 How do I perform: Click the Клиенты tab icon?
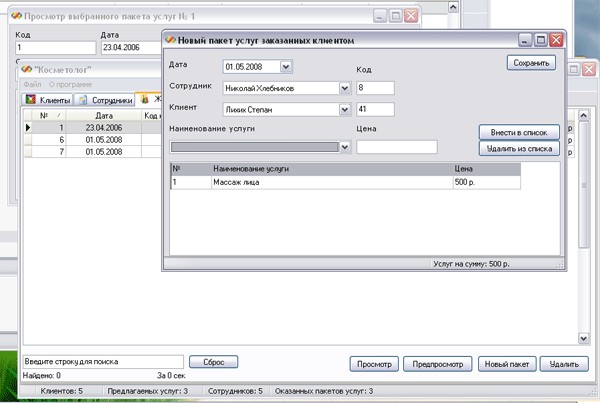[x=31, y=100]
